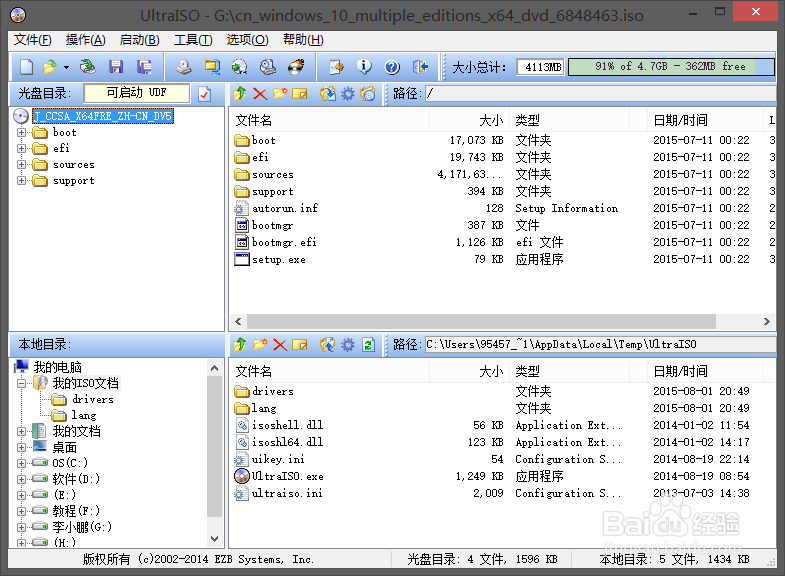785x576 pixels.
Task: Click the 文件名 column header in disc pane
Action: tap(330, 120)
